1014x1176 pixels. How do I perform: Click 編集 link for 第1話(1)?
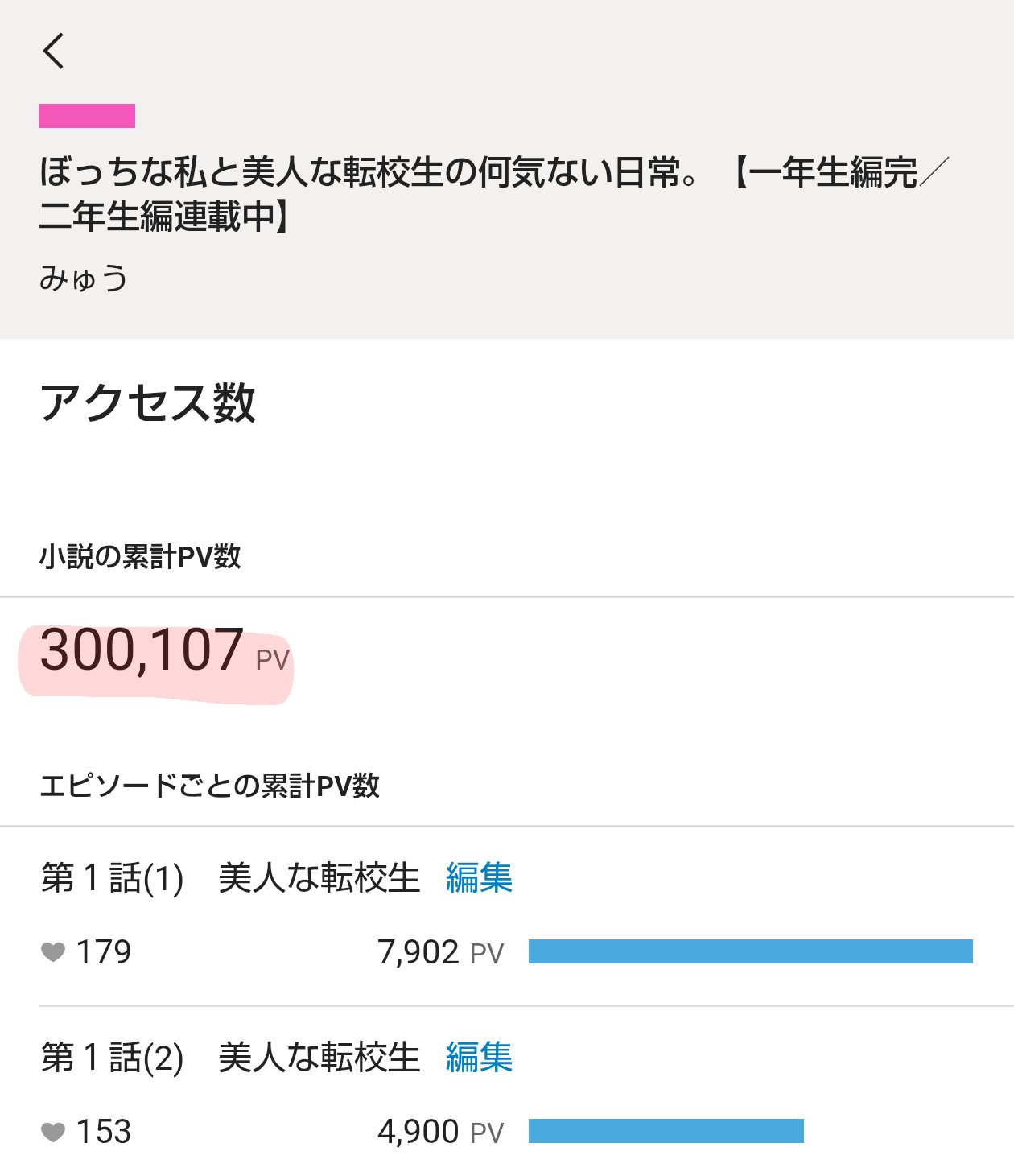[x=479, y=877]
